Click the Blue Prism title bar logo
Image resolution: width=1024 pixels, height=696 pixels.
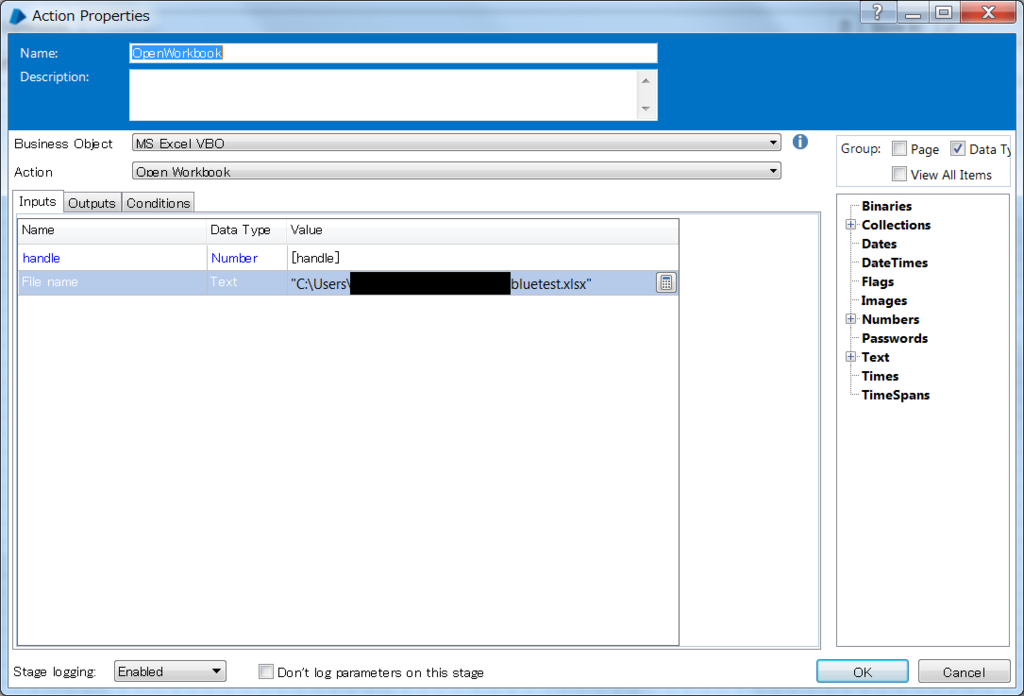point(18,16)
